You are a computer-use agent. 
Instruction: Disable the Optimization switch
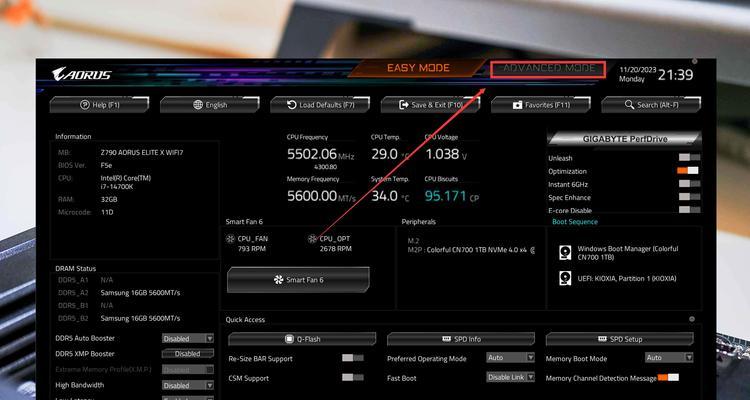point(688,170)
